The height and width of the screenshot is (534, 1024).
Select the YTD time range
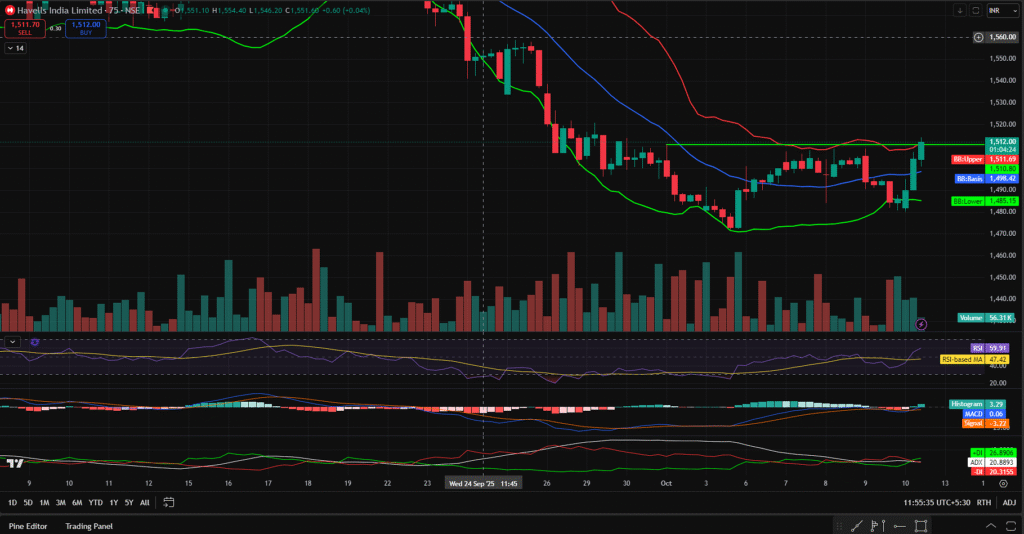pos(95,502)
